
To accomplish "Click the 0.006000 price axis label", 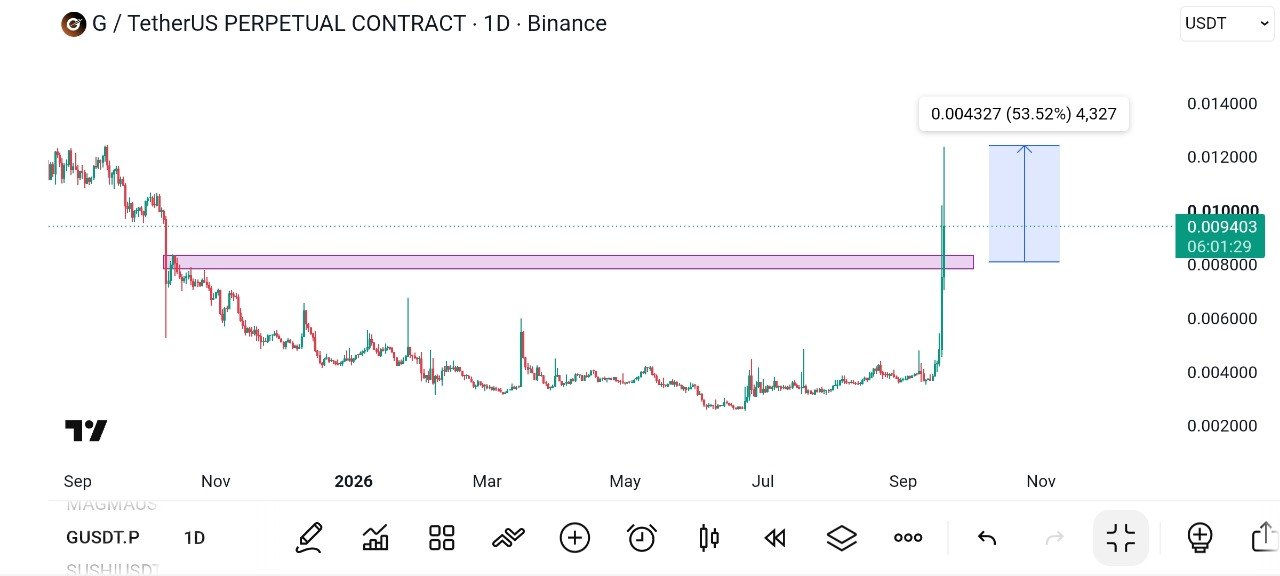I will [1221, 319].
